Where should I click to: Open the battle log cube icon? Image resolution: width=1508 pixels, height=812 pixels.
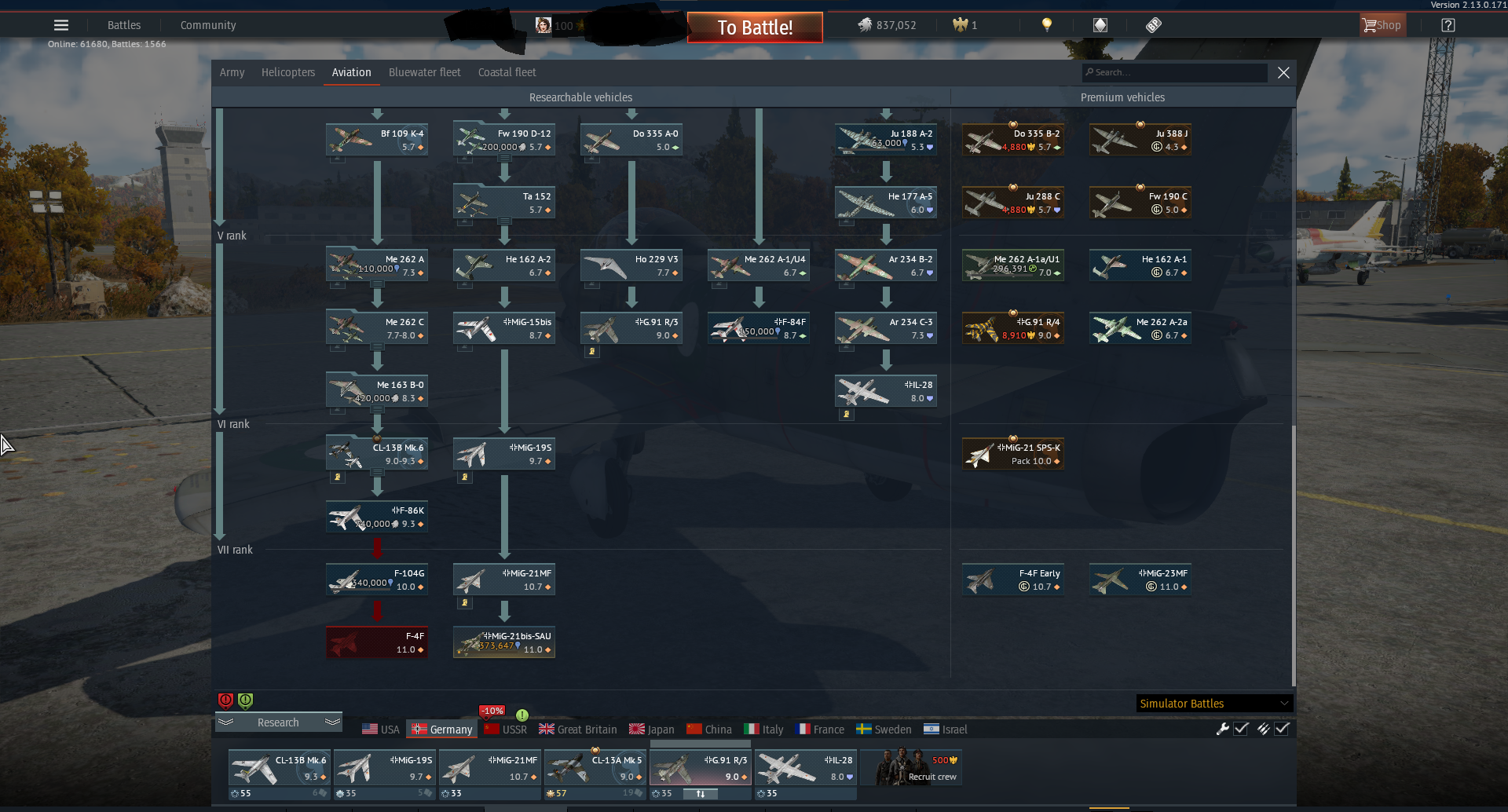[x=1100, y=25]
